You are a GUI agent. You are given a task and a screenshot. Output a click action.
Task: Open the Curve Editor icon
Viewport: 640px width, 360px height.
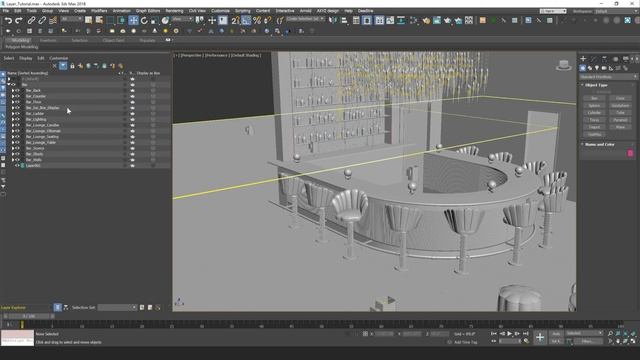click(390, 20)
